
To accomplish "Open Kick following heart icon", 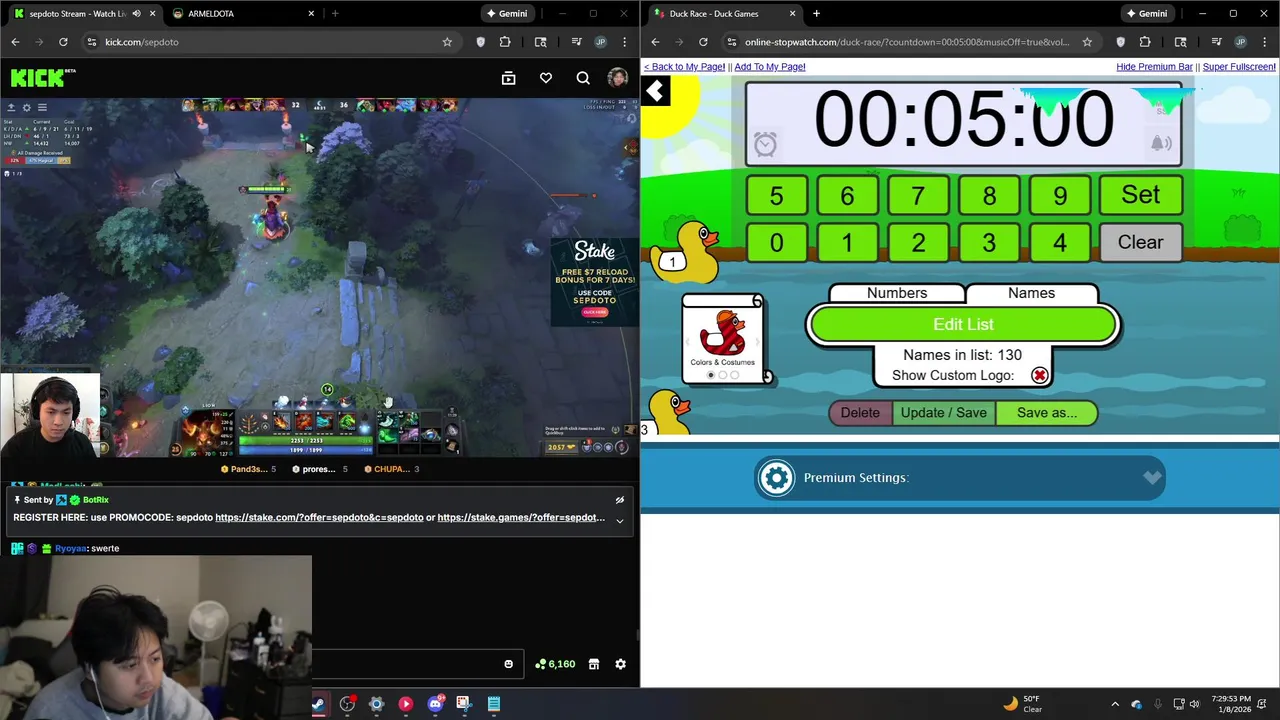I will pyautogui.click(x=546, y=78).
